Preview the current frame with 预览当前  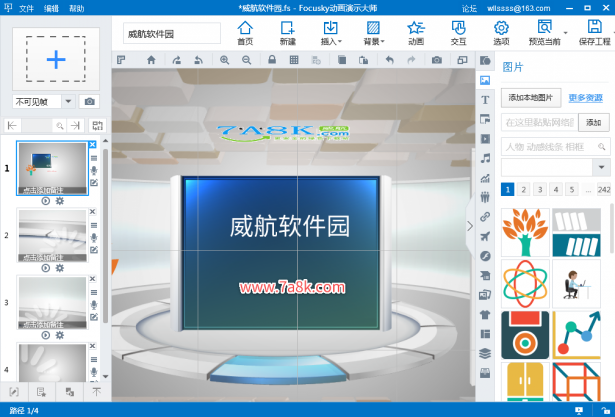click(x=544, y=33)
